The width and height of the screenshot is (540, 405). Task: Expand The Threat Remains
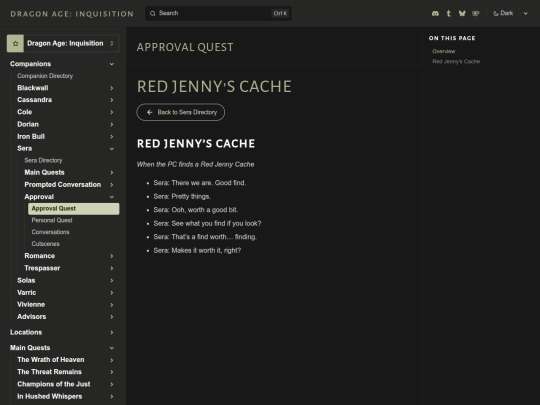click(112, 372)
